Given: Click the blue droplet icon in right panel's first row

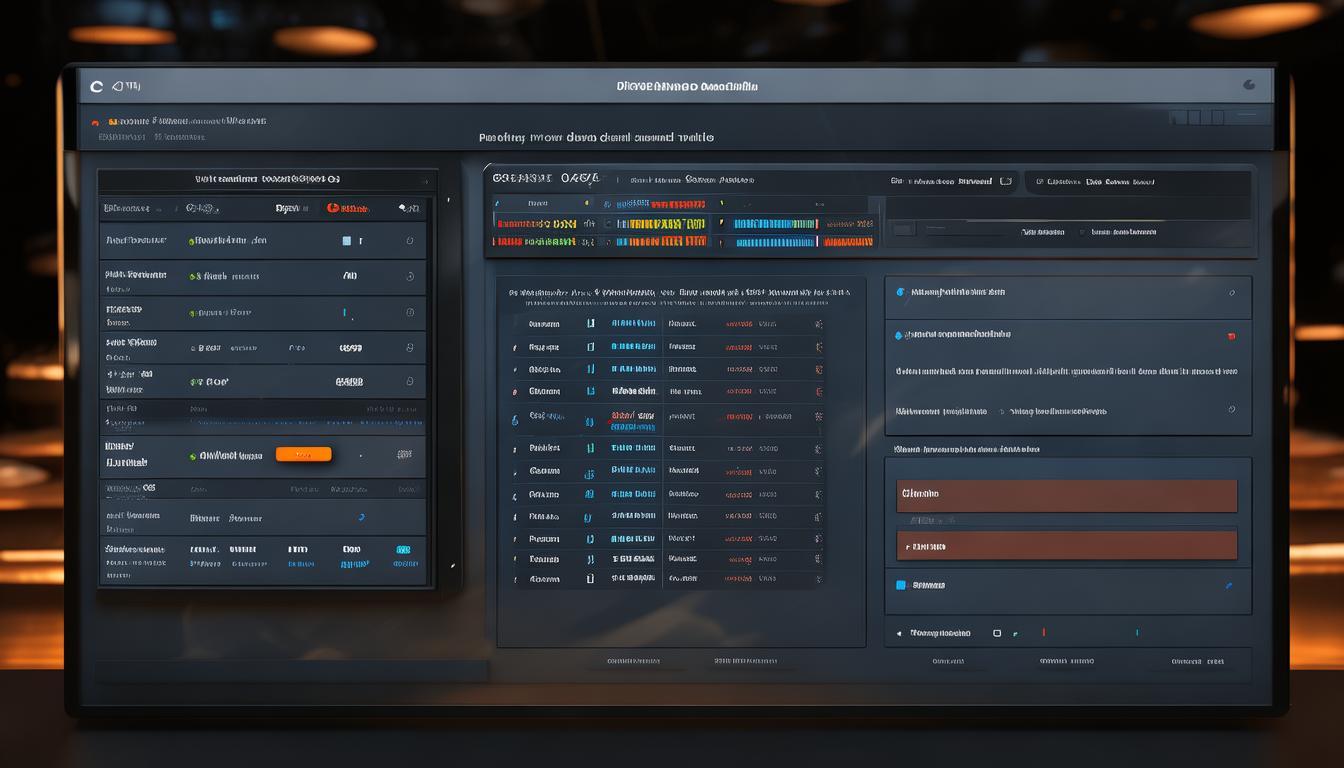Looking at the screenshot, I should click(900, 293).
